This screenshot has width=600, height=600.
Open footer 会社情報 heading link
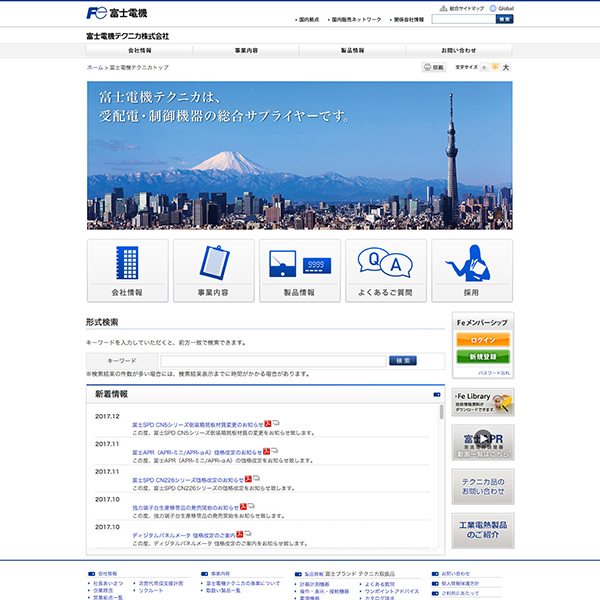108,574
